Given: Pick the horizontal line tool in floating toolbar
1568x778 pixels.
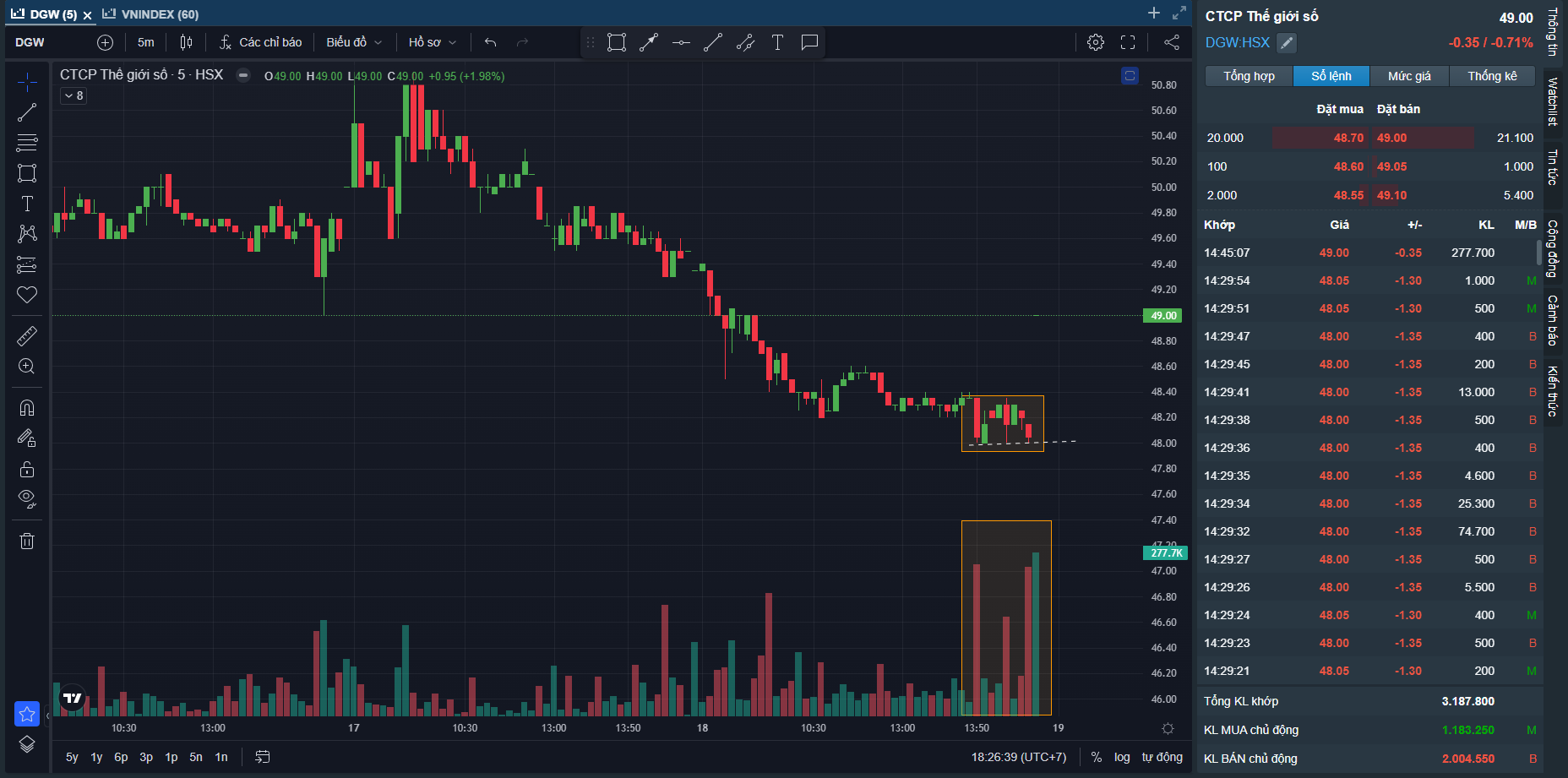Looking at the screenshot, I should pyautogui.click(x=681, y=42).
